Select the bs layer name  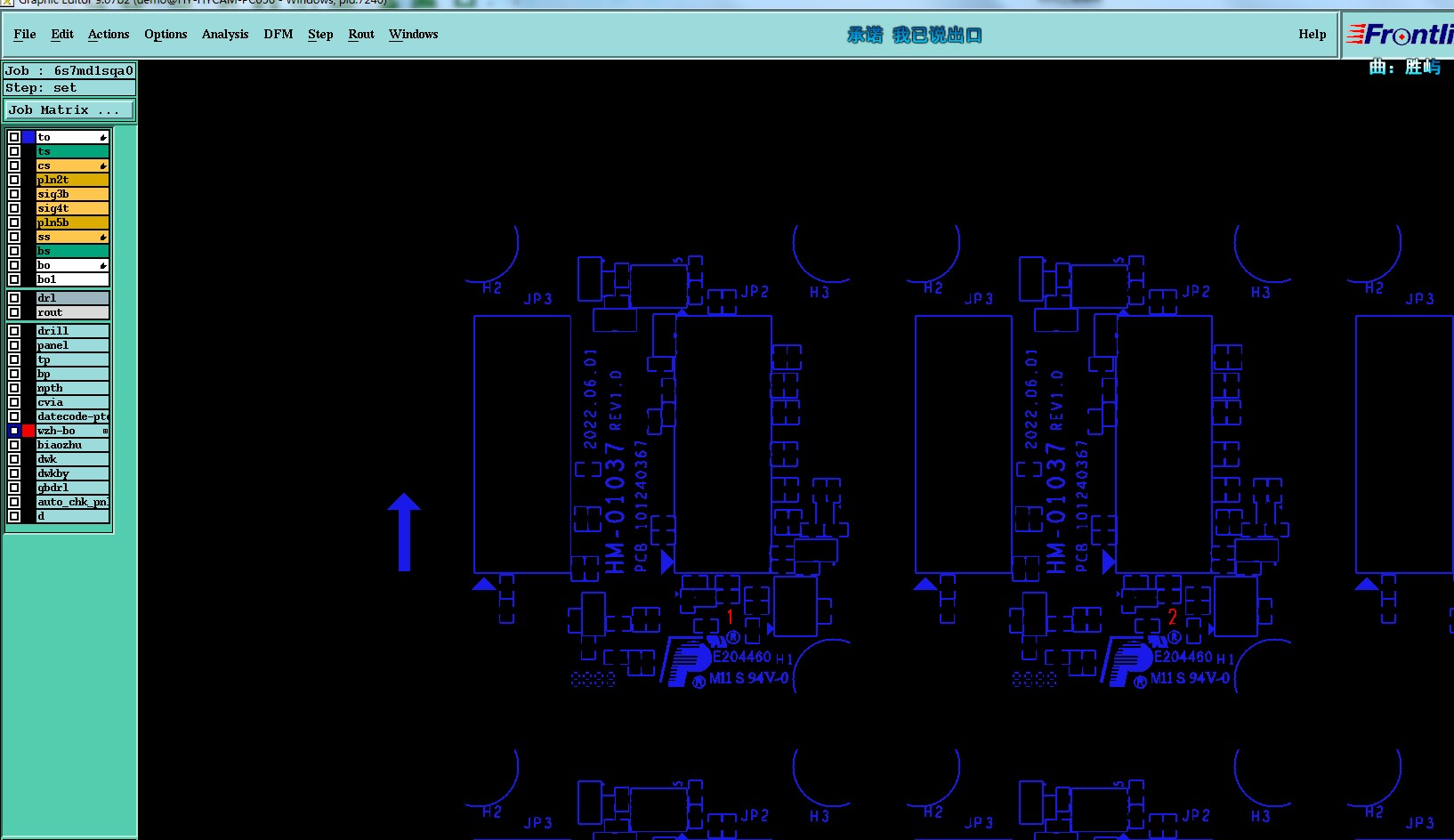(72, 251)
